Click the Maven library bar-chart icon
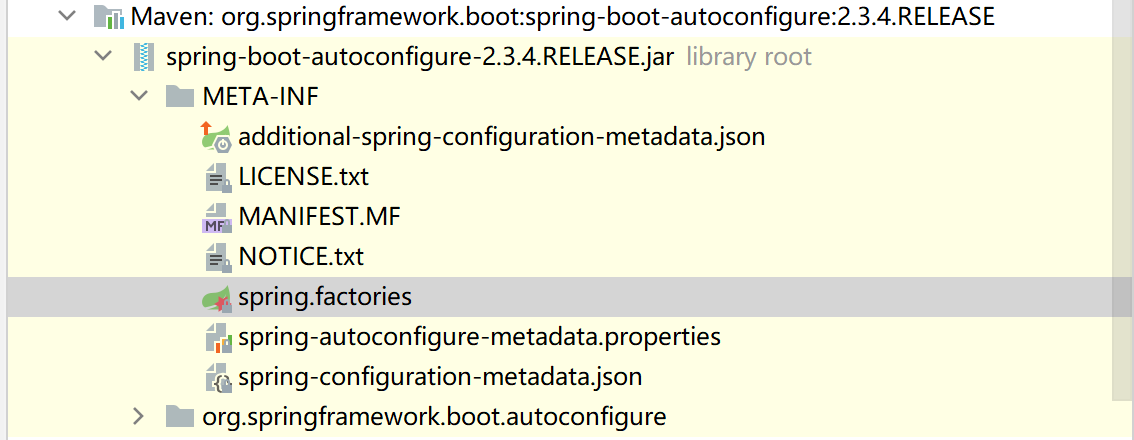 pos(108,17)
